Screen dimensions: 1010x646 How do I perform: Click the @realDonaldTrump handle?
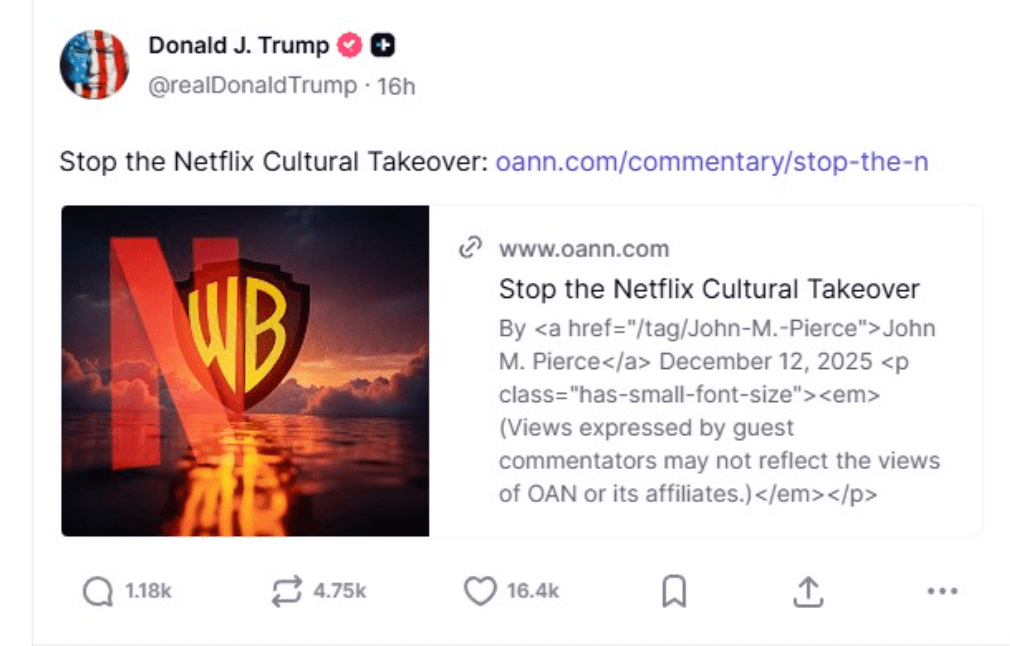coord(252,85)
